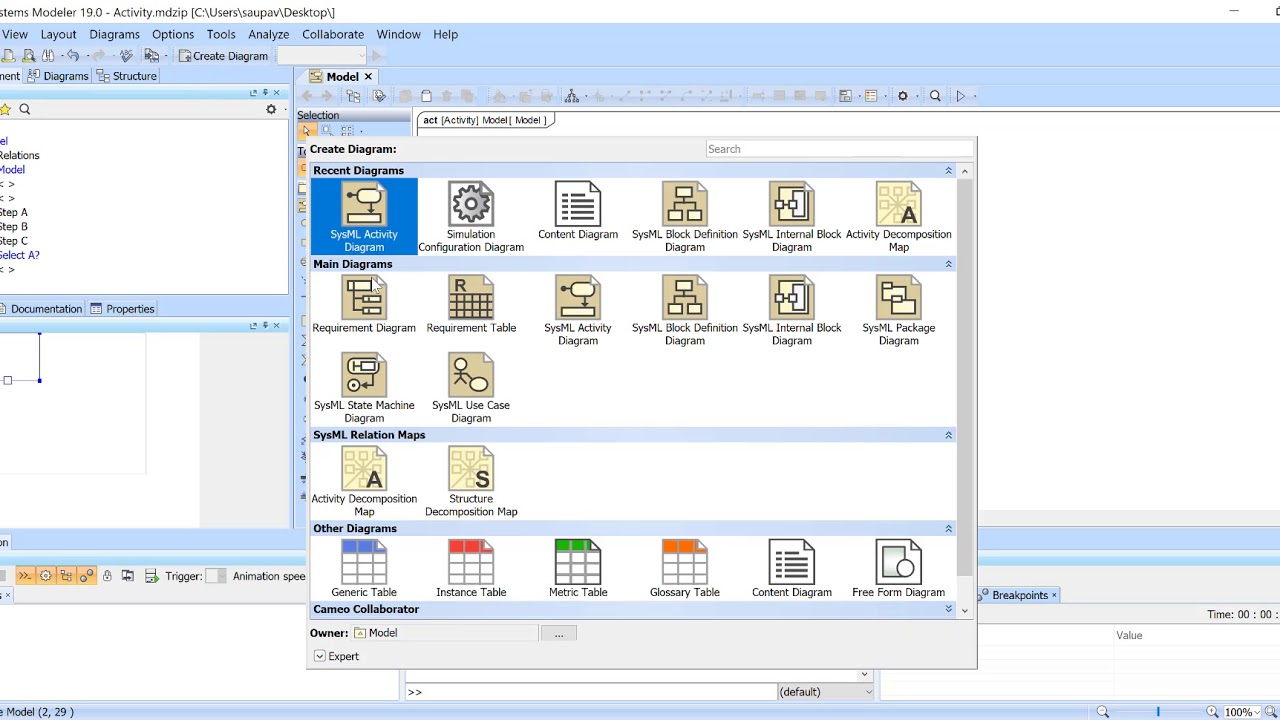Create a Generic Table
Image resolution: width=1280 pixels, height=720 pixels.
pos(364,569)
